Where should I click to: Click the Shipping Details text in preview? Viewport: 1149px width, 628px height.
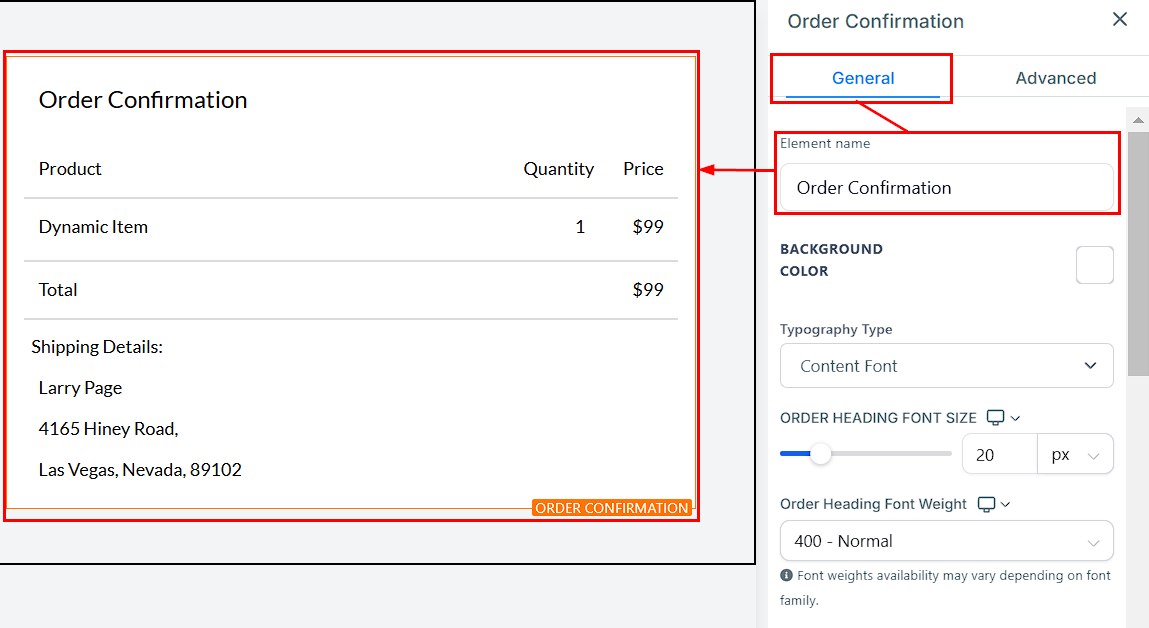(x=97, y=347)
